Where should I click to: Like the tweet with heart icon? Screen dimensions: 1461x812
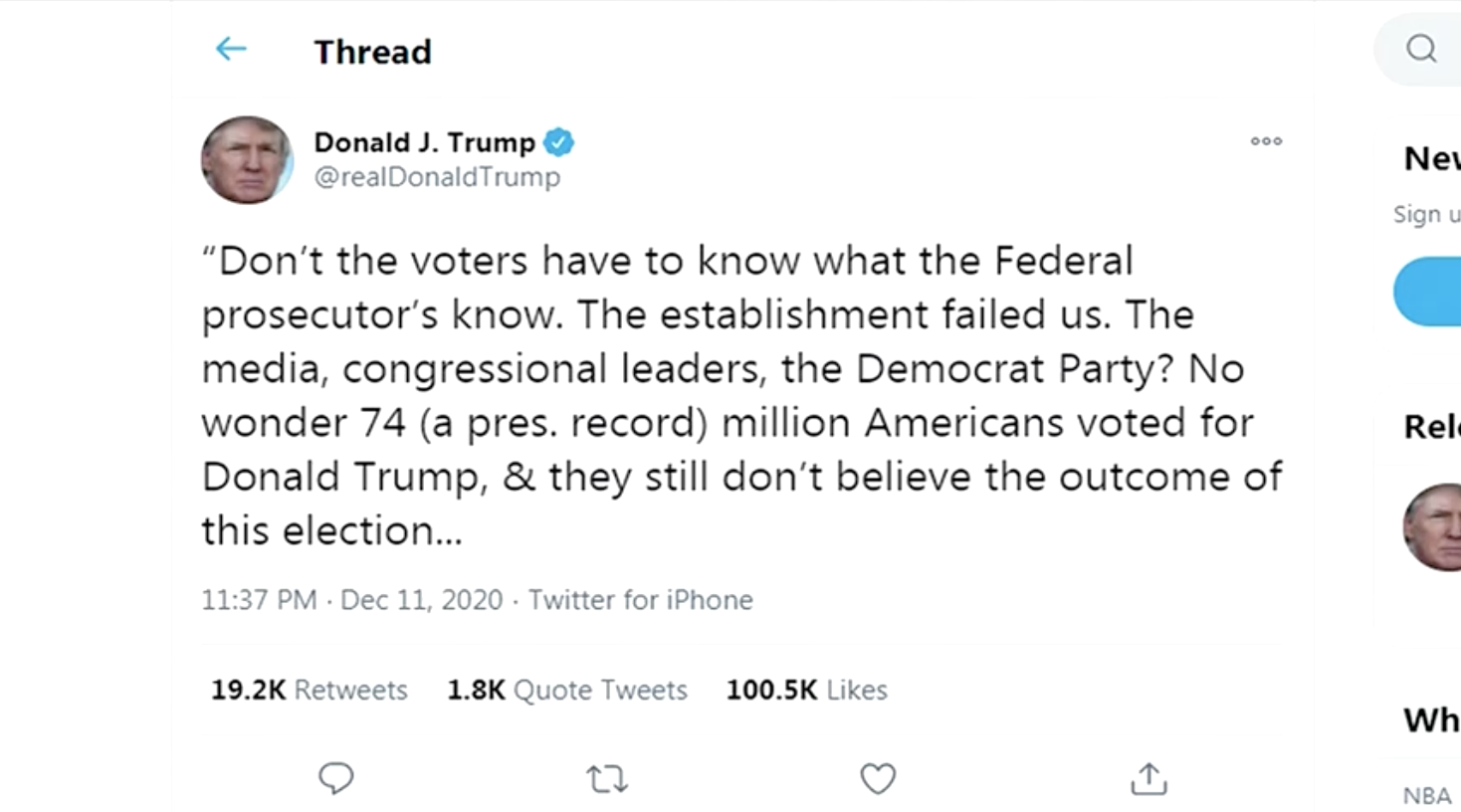pyautogui.click(x=878, y=778)
